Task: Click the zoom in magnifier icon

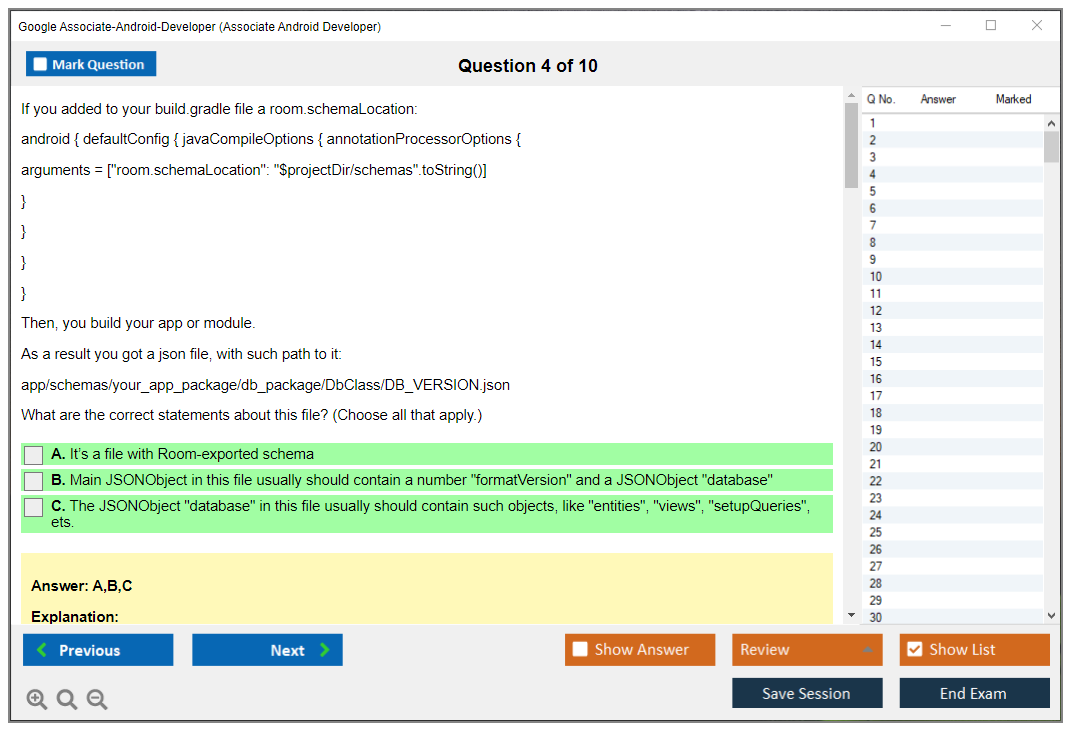Action: pos(37,700)
